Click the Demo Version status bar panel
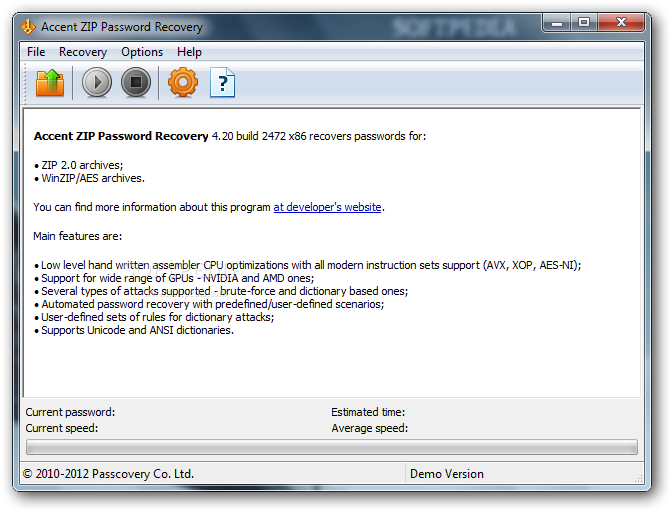672x512 pixels. pos(447,474)
